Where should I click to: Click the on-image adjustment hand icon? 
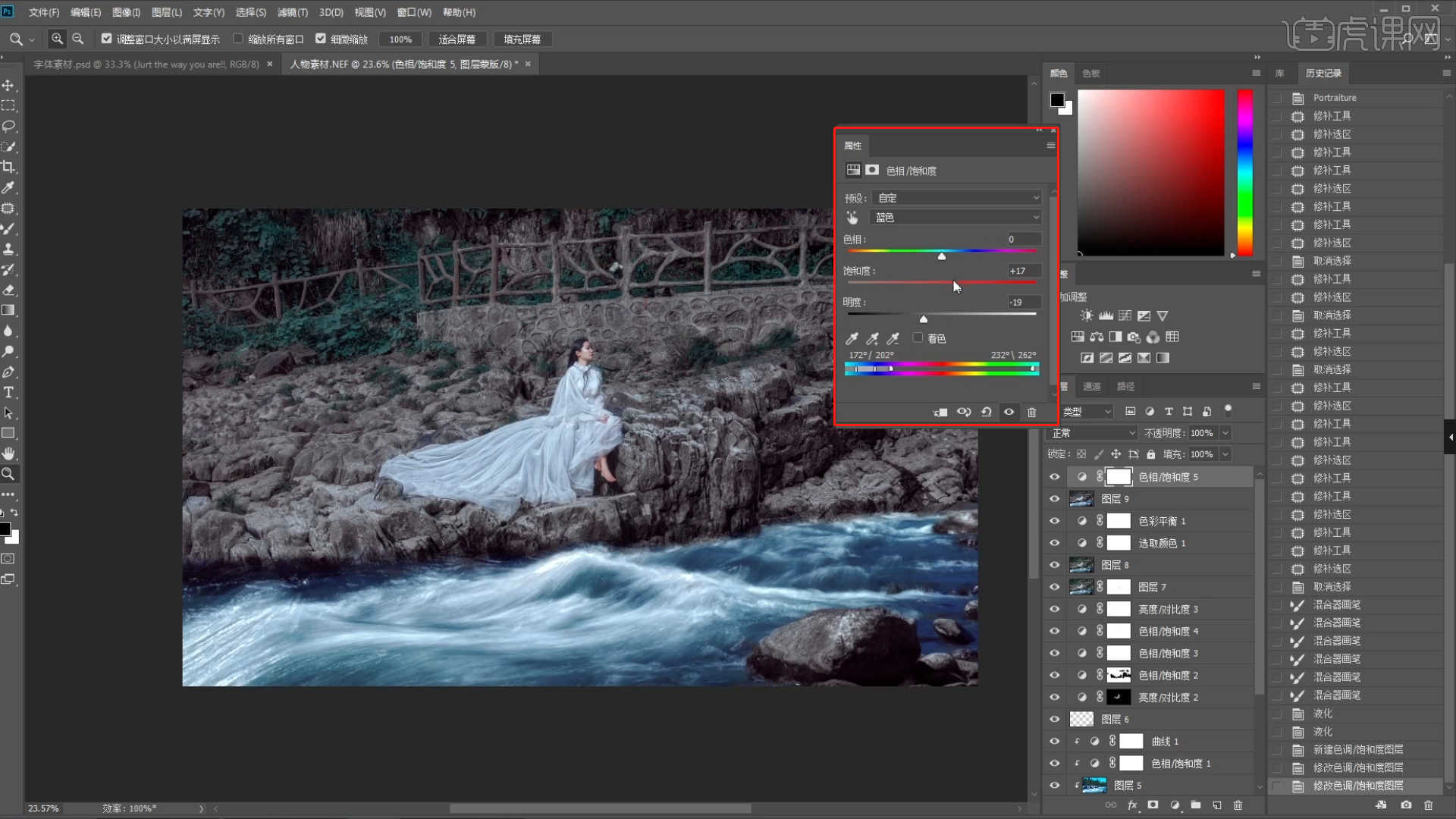pos(852,218)
